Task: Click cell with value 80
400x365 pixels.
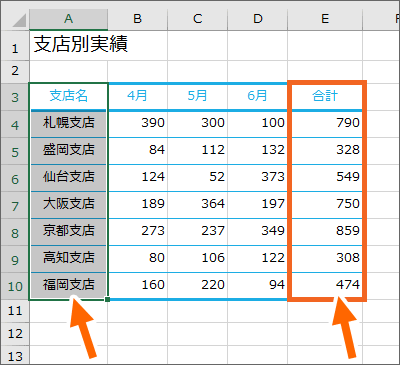Action: 138,259
